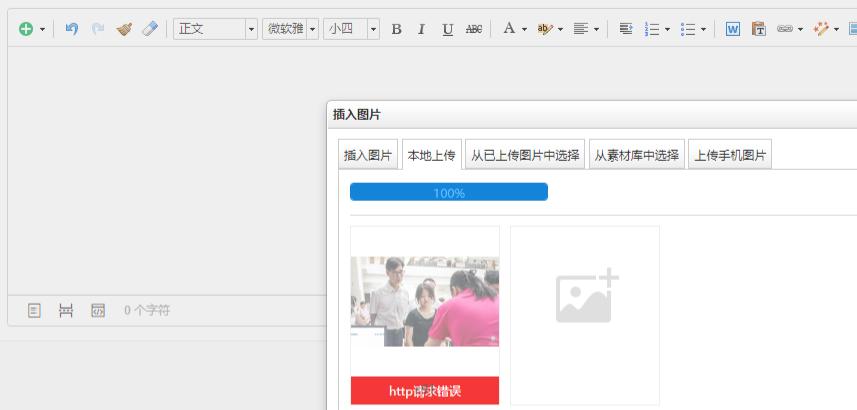Click the text alignment icon
Viewport: 857px width, 410px height.
point(580,29)
